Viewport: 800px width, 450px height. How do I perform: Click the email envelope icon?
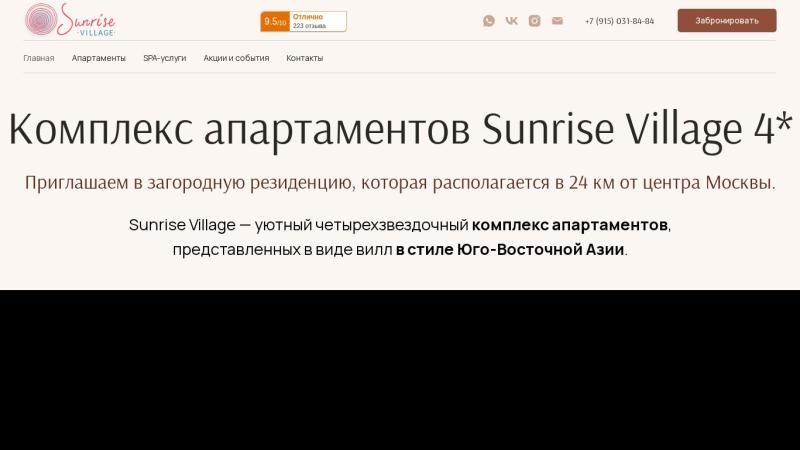557,20
